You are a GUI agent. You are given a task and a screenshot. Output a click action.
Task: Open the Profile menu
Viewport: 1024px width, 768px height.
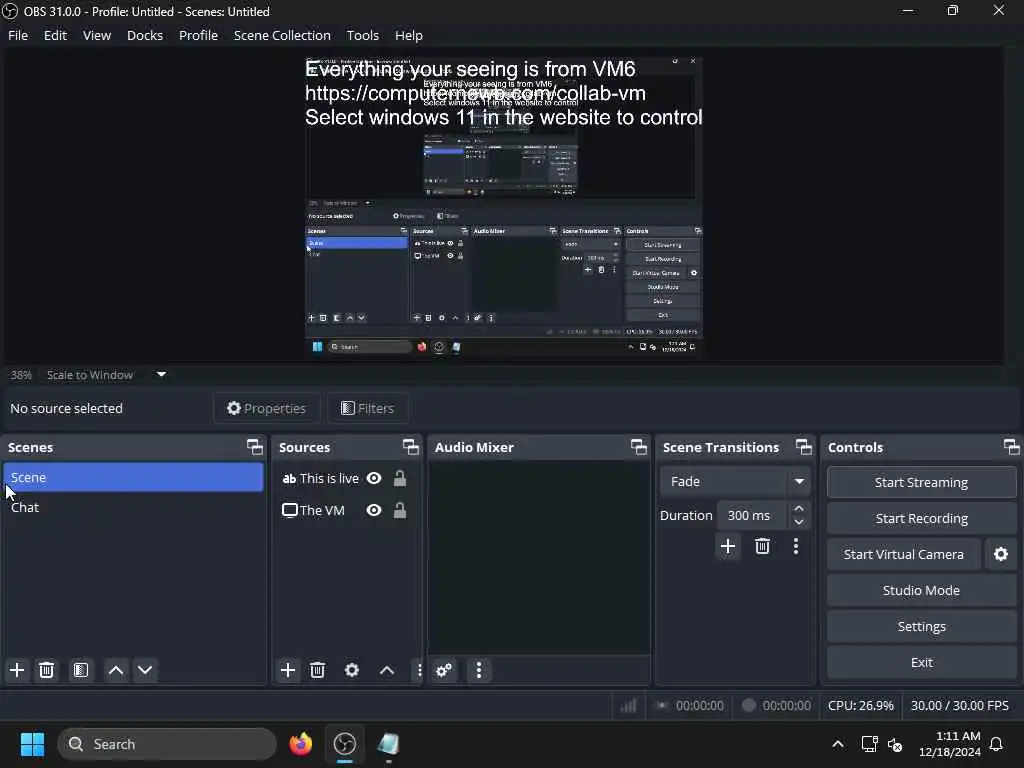[x=199, y=35]
